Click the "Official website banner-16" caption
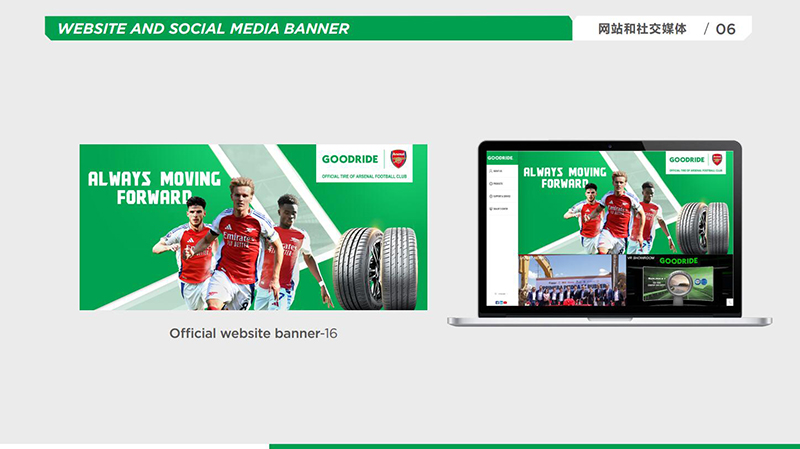The height and width of the screenshot is (449, 800). click(253, 333)
